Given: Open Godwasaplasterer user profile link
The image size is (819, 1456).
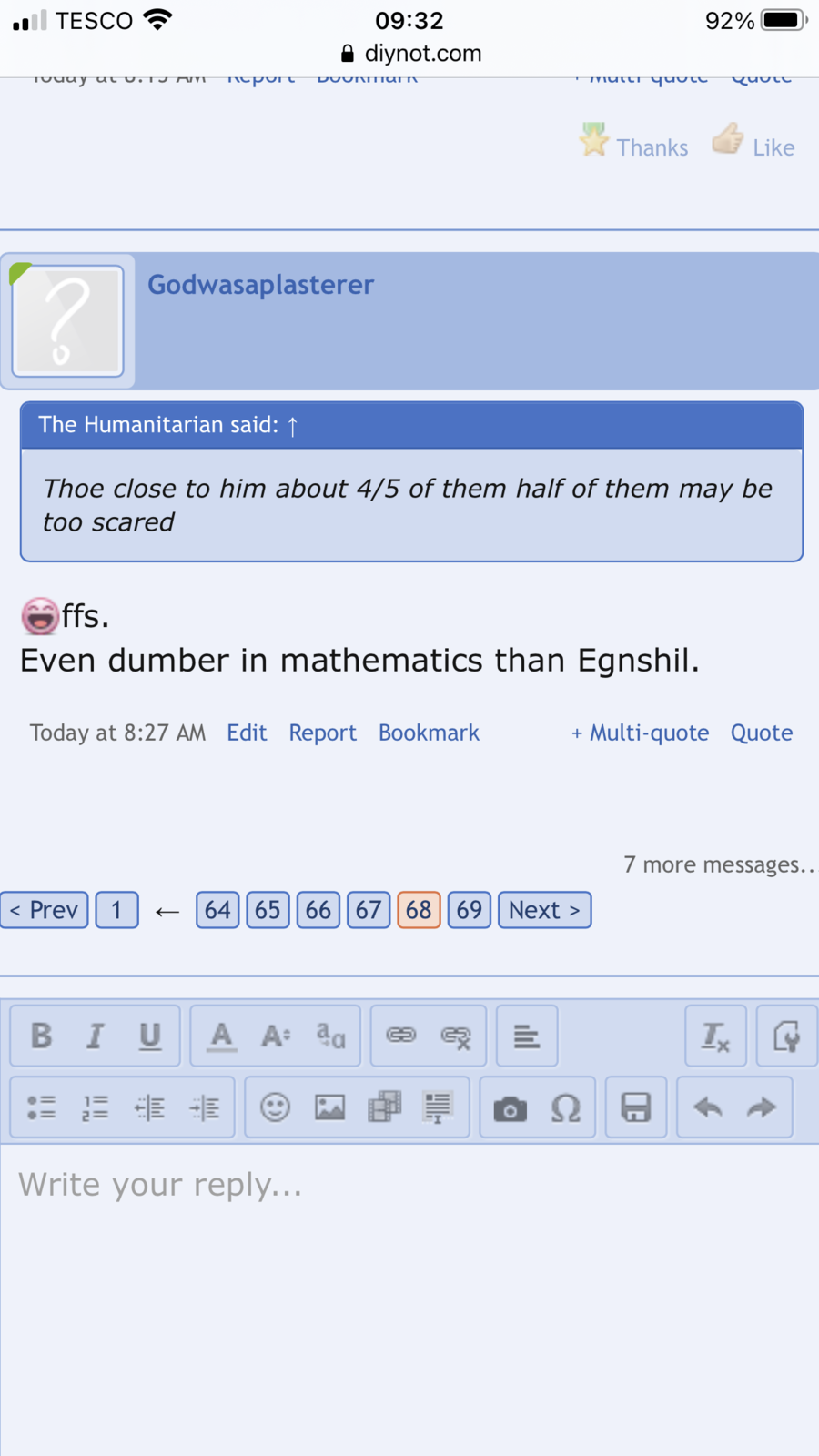Looking at the screenshot, I should pyautogui.click(x=261, y=285).
